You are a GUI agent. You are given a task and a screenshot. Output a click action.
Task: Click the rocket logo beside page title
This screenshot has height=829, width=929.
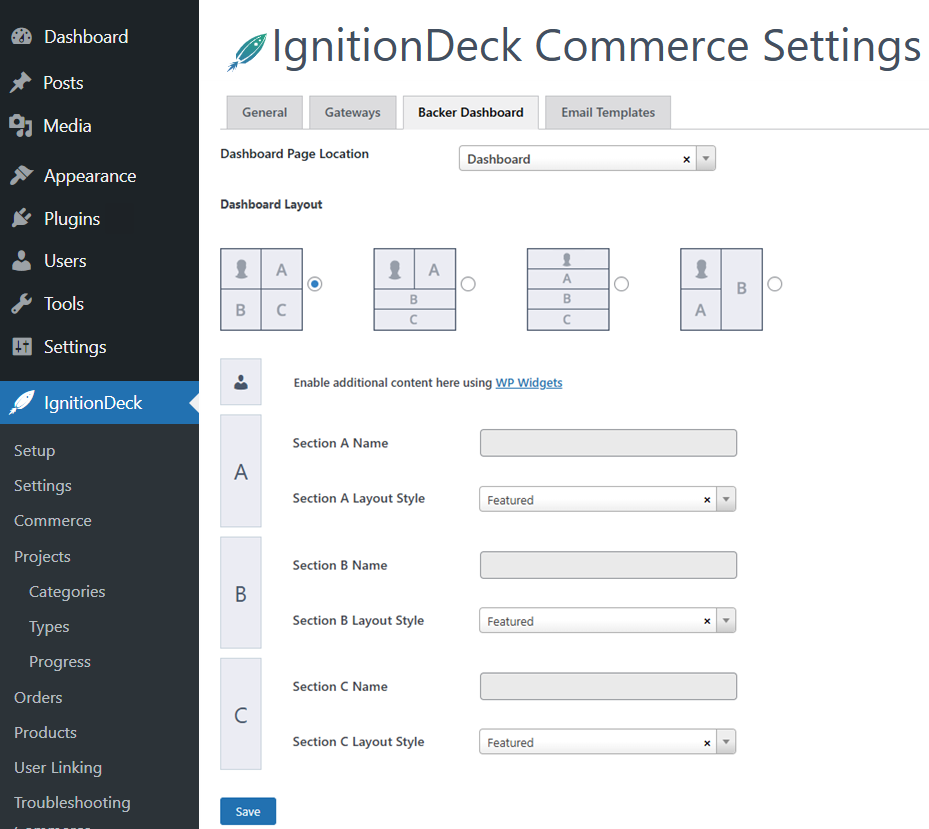click(246, 52)
